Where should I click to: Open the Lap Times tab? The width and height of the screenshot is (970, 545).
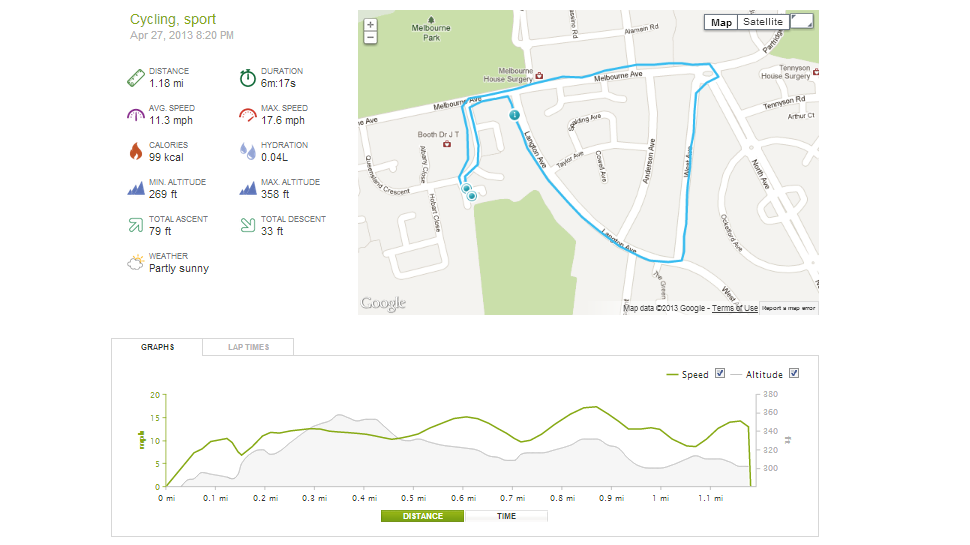point(248,347)
